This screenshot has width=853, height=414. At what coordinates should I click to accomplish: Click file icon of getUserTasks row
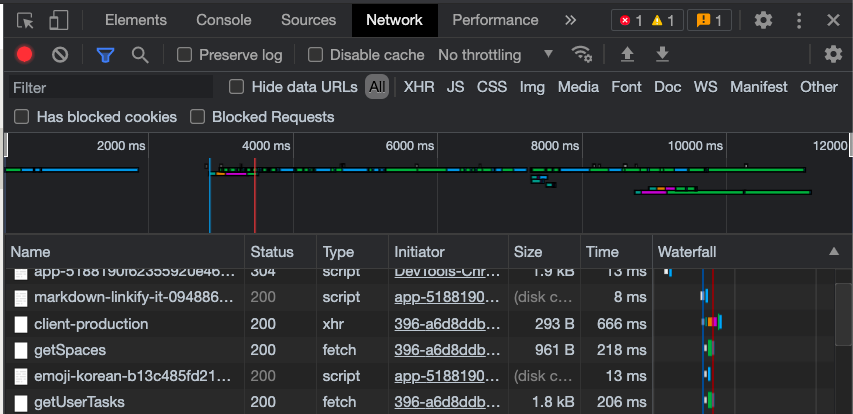[x=21, y=403]
